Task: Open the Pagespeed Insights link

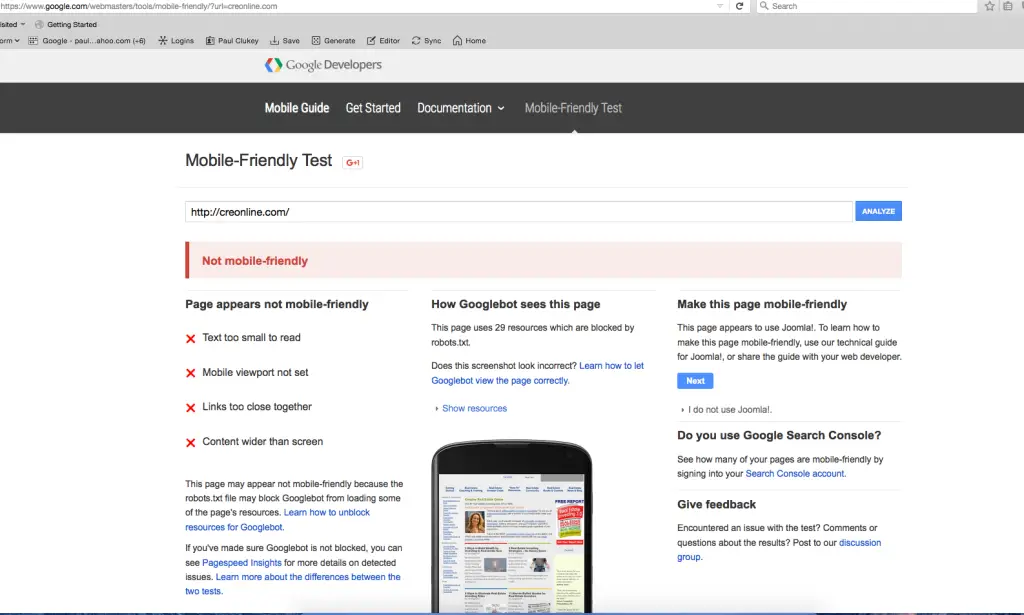Action: (242, 562)
